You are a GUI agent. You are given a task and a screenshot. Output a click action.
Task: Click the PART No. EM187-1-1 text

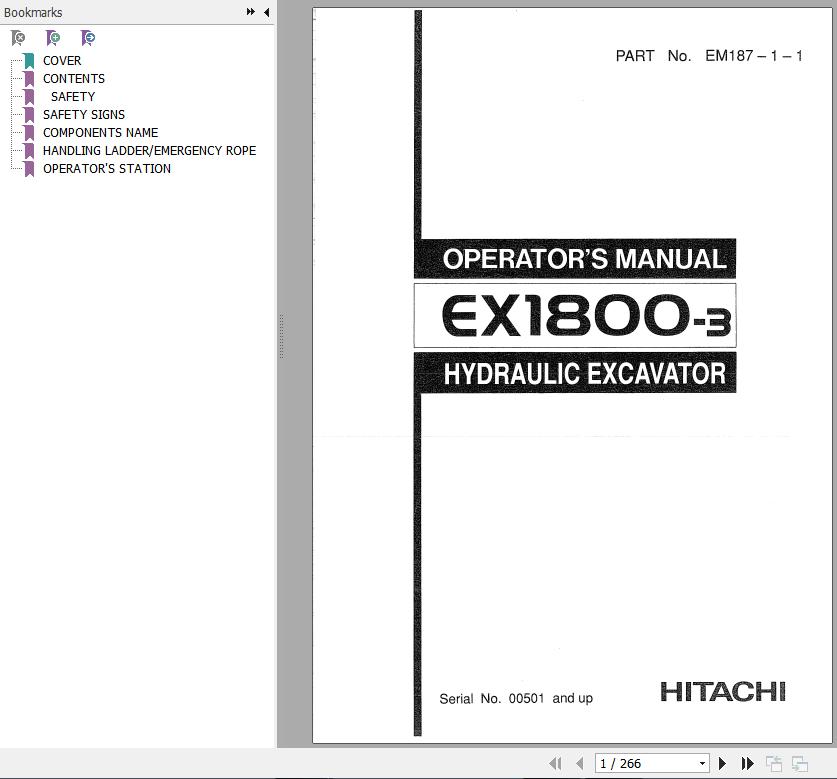709,56
